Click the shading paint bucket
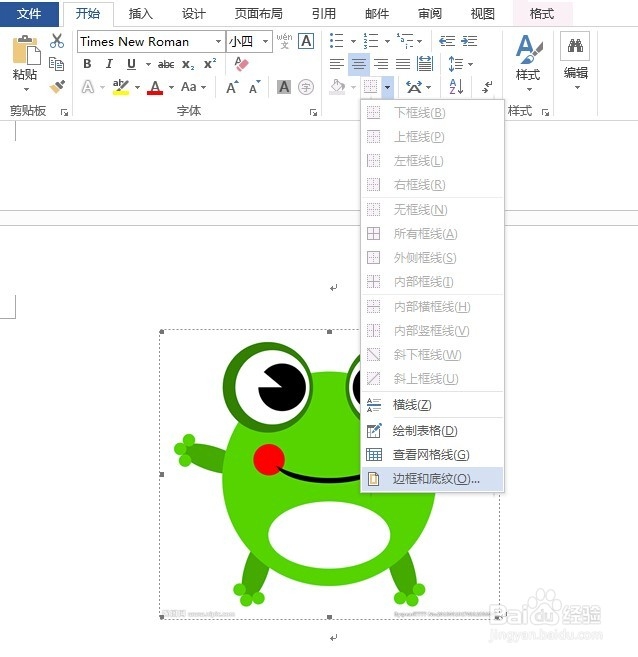Image resolution: width=638 pixels, height=657 pixels. pyautogui.click(x=337, y=87)
